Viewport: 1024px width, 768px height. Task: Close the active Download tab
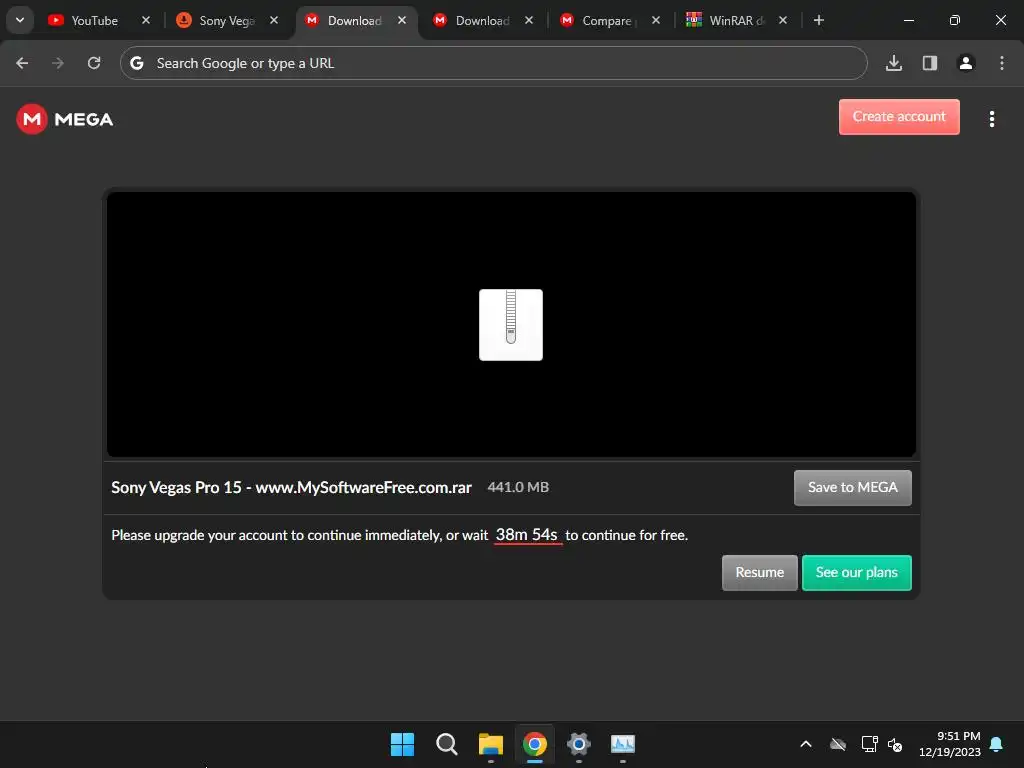click(402, 20)
